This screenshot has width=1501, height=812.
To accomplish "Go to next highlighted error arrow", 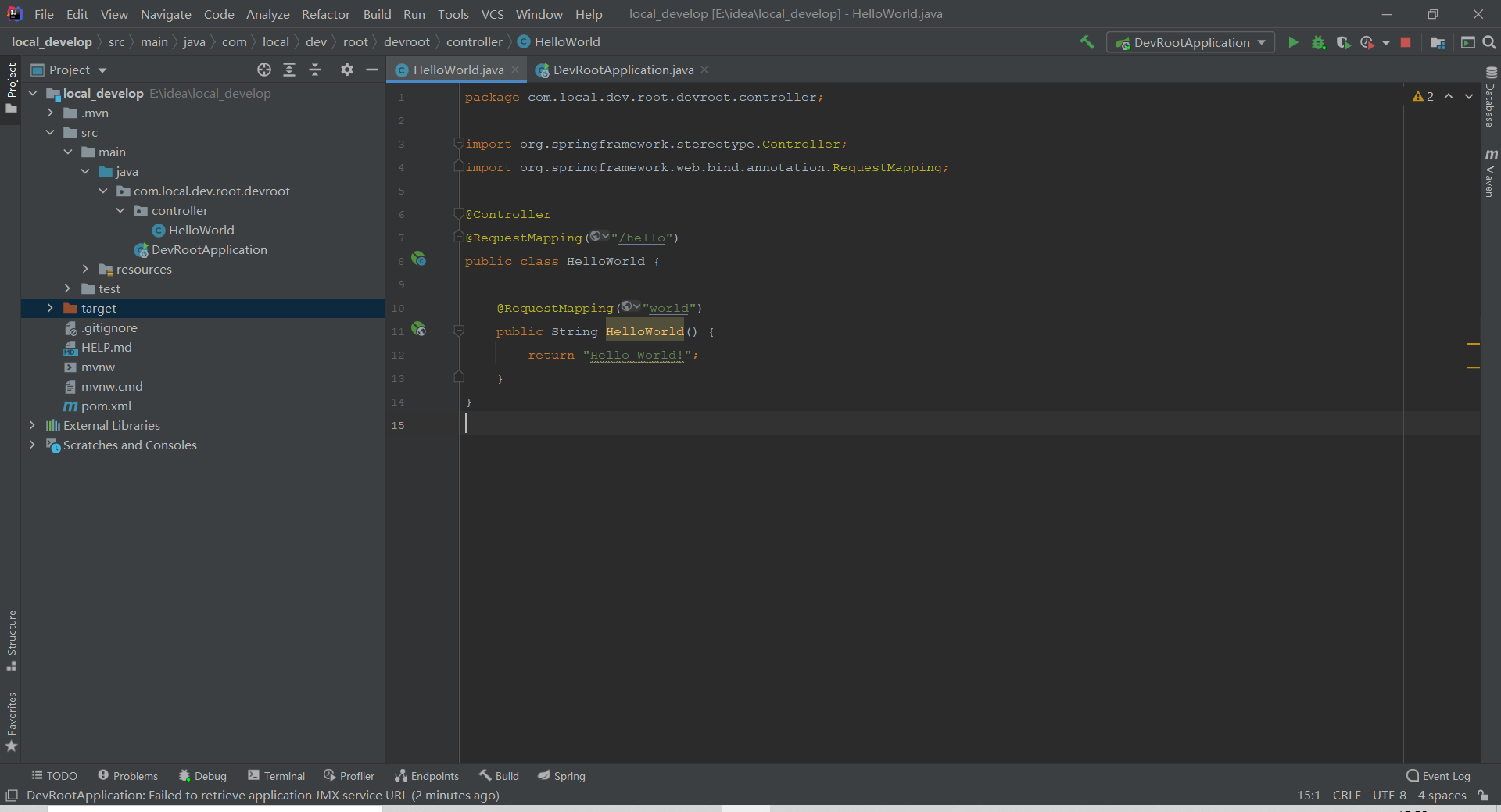I will point(1469,96).
